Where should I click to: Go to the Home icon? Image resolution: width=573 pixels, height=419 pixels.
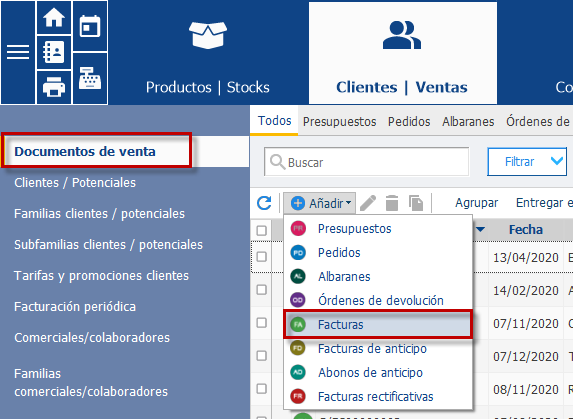[x=54, y=18]
